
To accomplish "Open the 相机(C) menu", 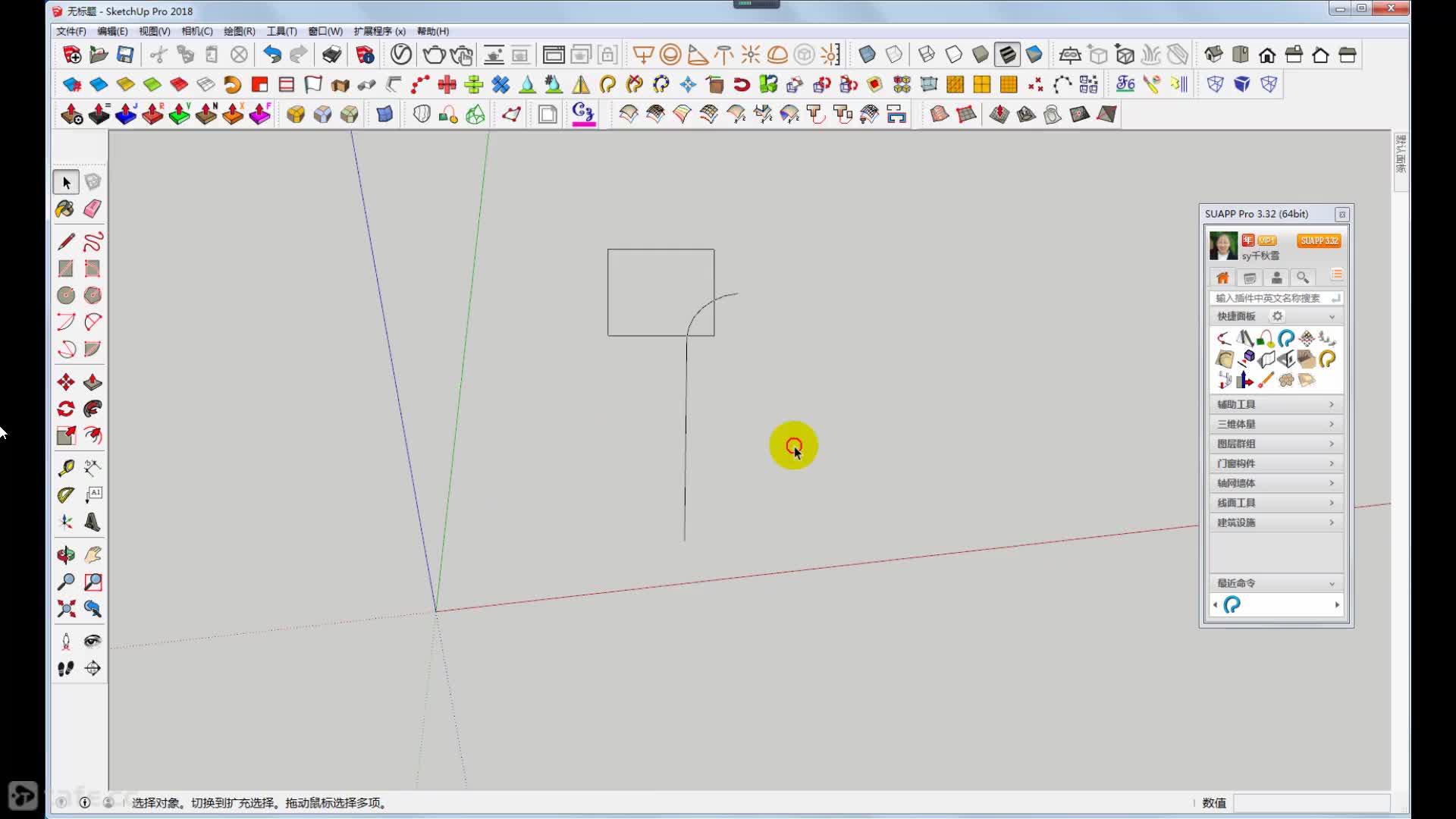I will point(197,31).
